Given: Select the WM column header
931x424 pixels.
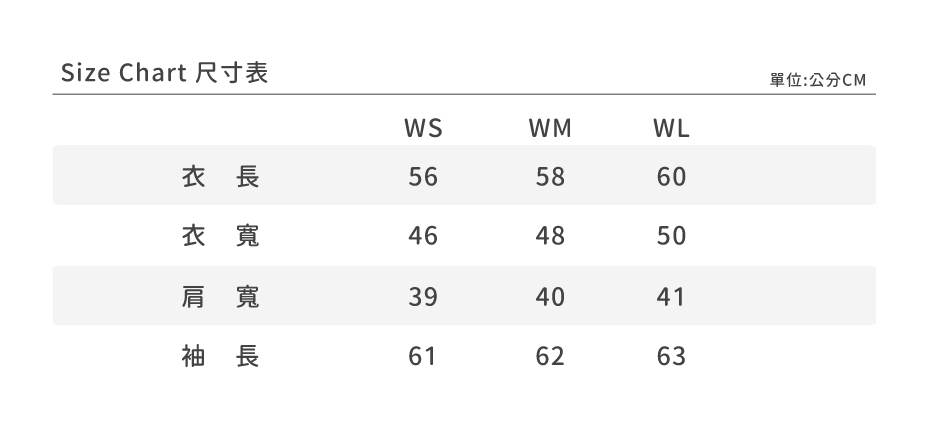Looking at the screenshot, I should tap(550, 129).
